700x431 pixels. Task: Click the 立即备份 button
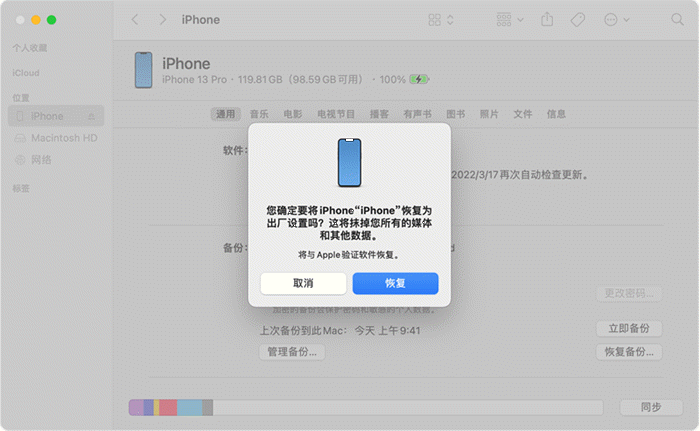pos(628,329)
